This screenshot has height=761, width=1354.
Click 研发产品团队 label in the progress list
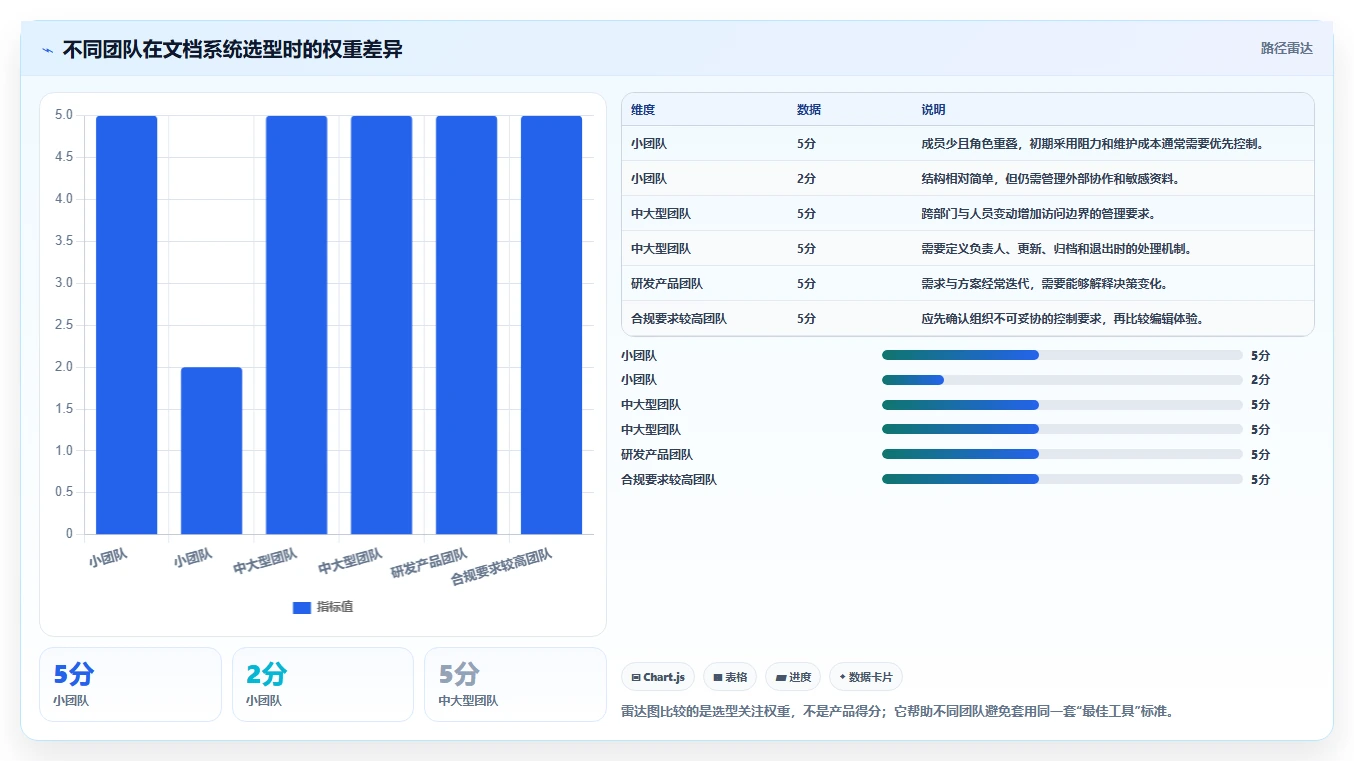[x=657, y=455]
